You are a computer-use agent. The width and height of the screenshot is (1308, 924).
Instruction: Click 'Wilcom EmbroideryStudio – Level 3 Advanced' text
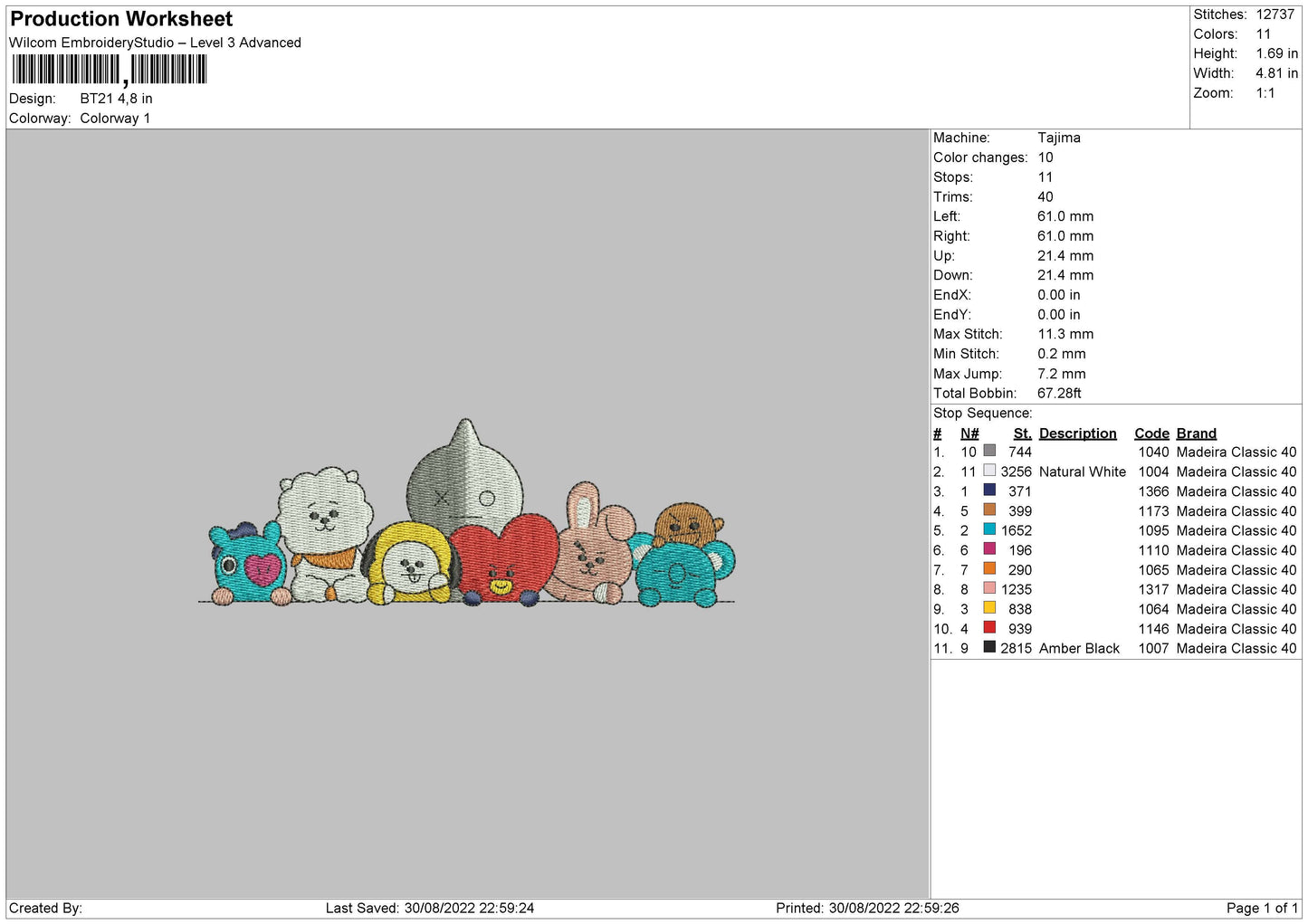pos(155,43)
